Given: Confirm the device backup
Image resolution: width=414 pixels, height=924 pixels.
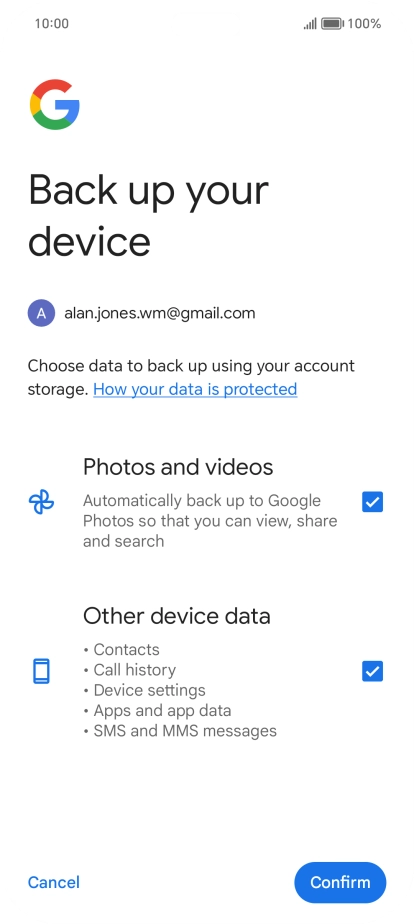Looking at the screenshot, I should tap(340, 882).
